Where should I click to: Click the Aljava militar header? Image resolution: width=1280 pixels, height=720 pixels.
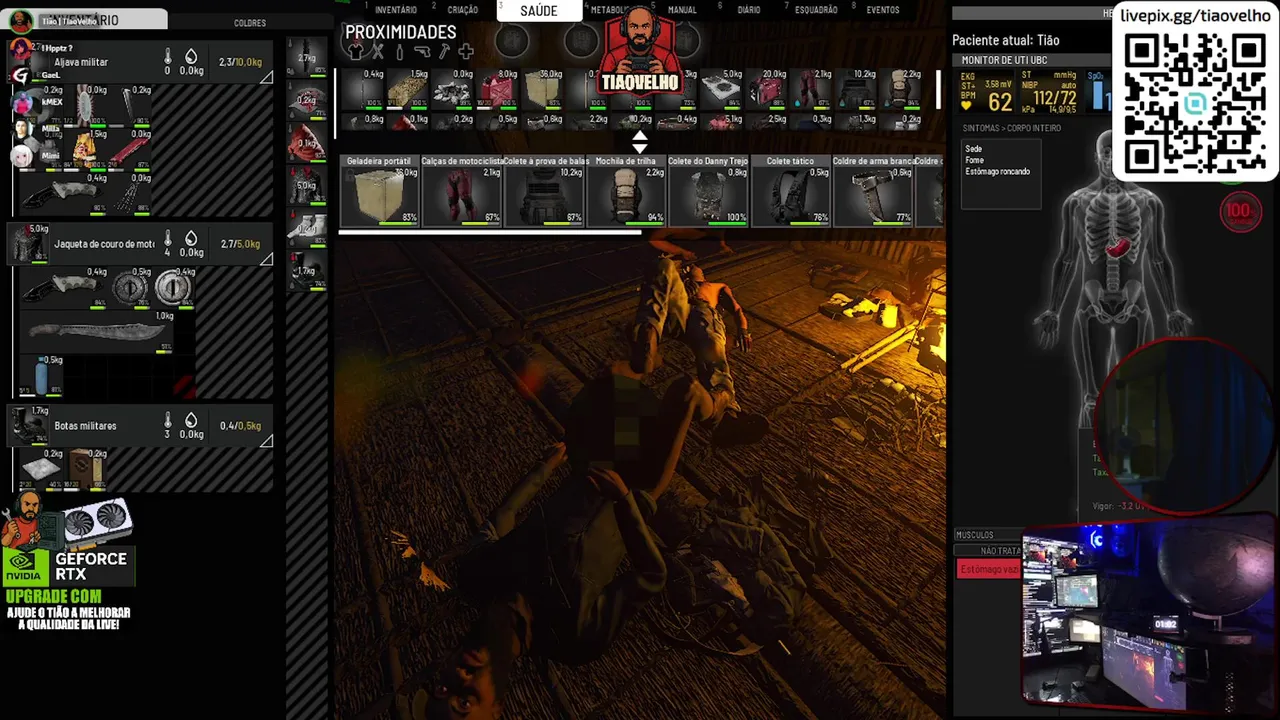140,62
